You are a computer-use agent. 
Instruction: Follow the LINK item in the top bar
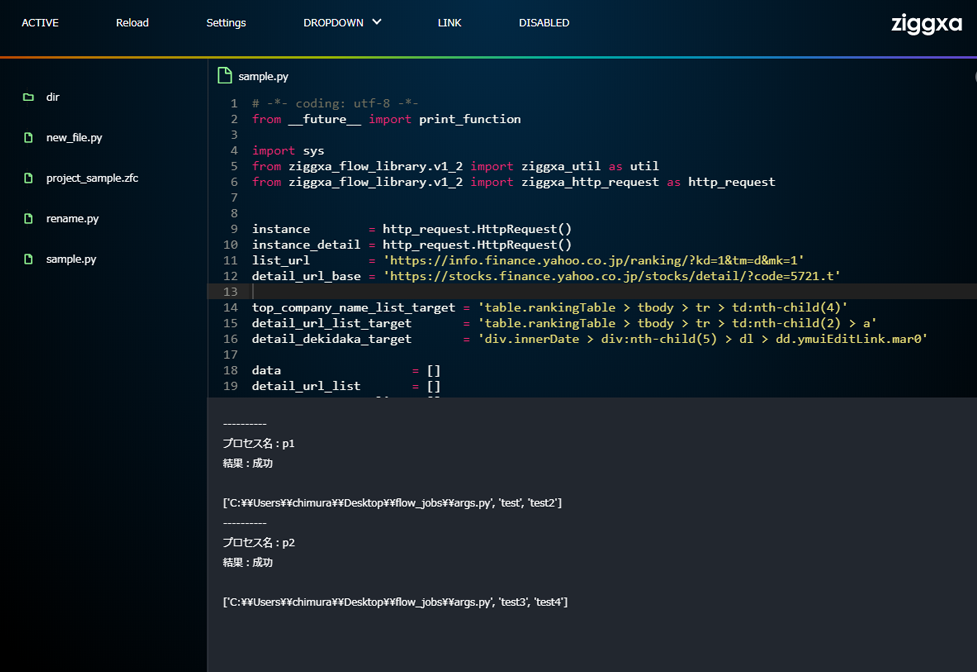[x=449, y=23]
